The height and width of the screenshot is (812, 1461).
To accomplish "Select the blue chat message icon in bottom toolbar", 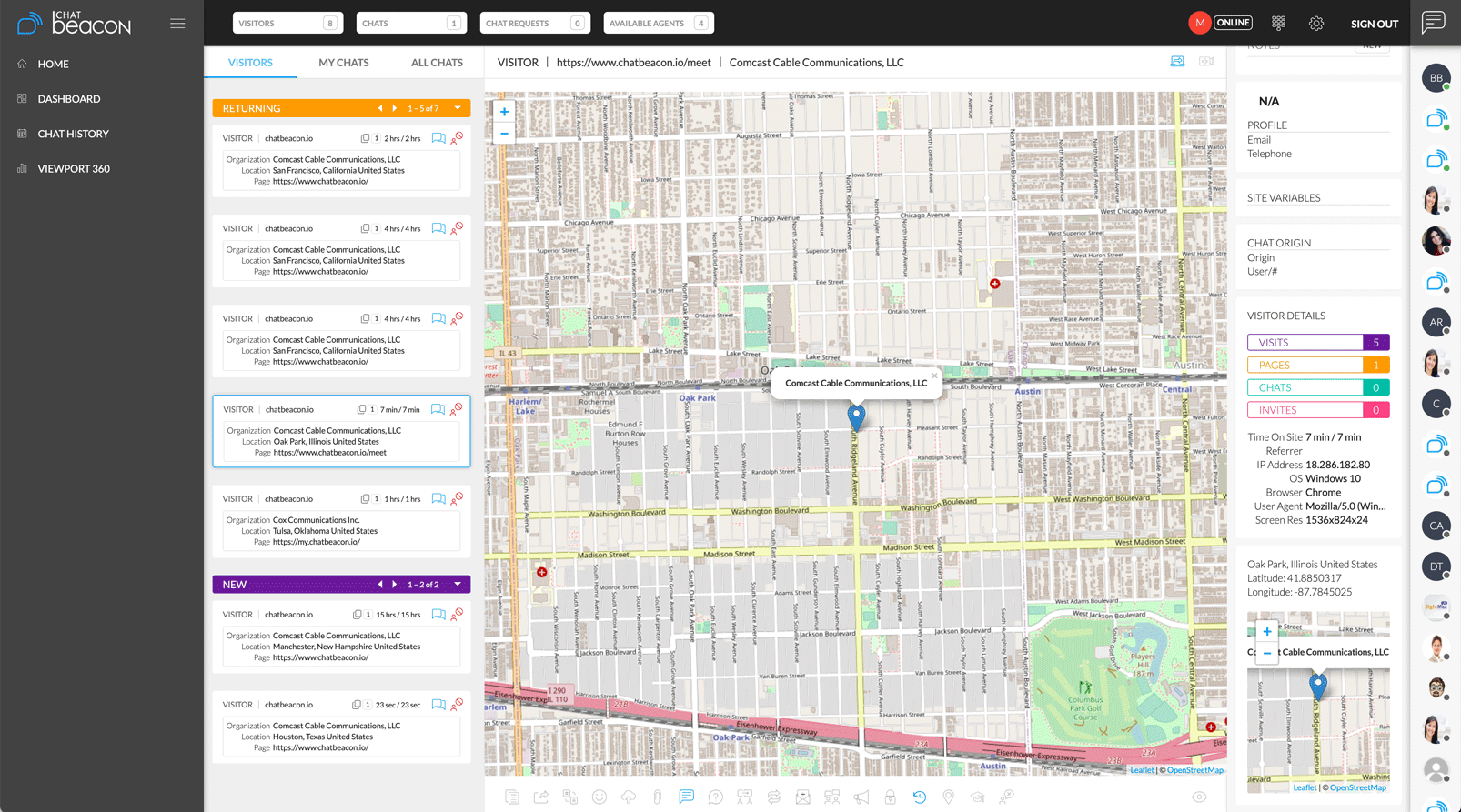I will pos(687,797).
